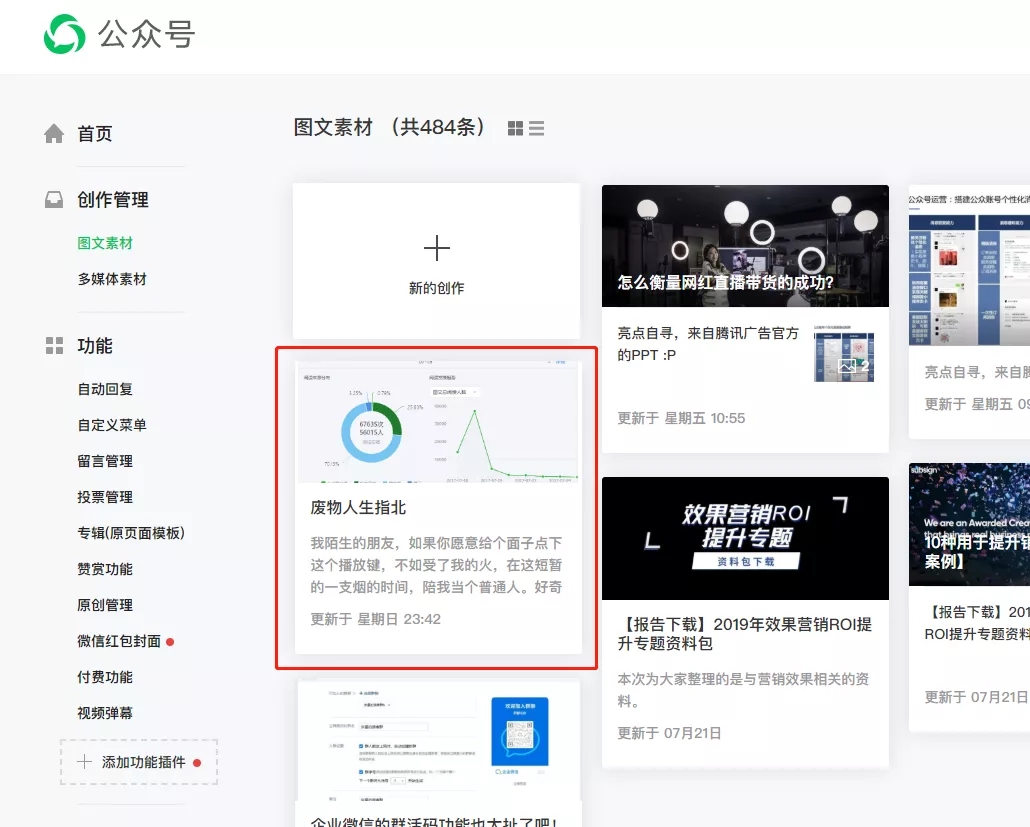Open 图文素材 in sidebar
The width and height of the screenshot is (1030, 827).
105,243
